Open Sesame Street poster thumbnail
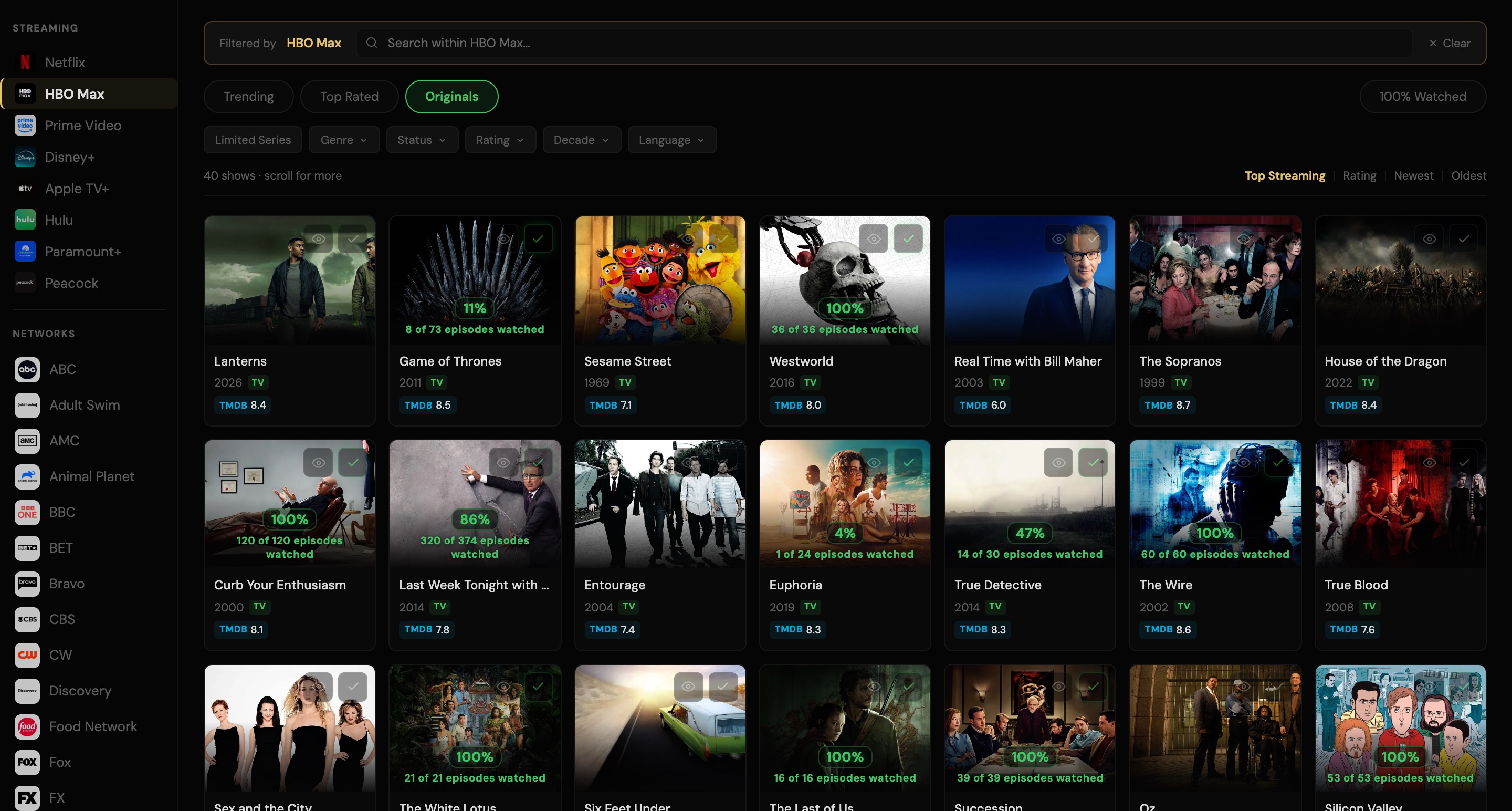The height and width of the screenshot is (811, 1512). pos(660,280)
